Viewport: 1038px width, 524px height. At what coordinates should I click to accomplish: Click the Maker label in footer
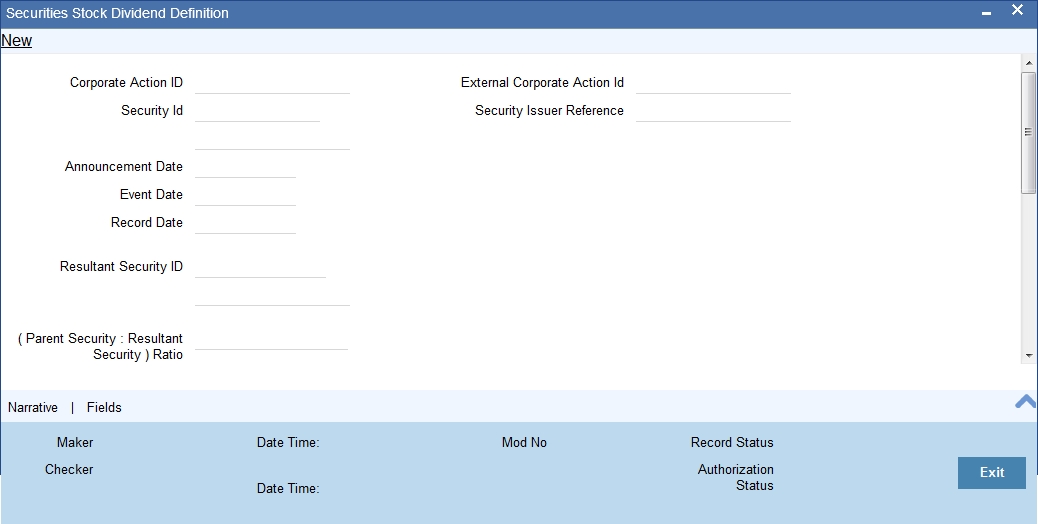pyautogui.click(x=75, y=443)
